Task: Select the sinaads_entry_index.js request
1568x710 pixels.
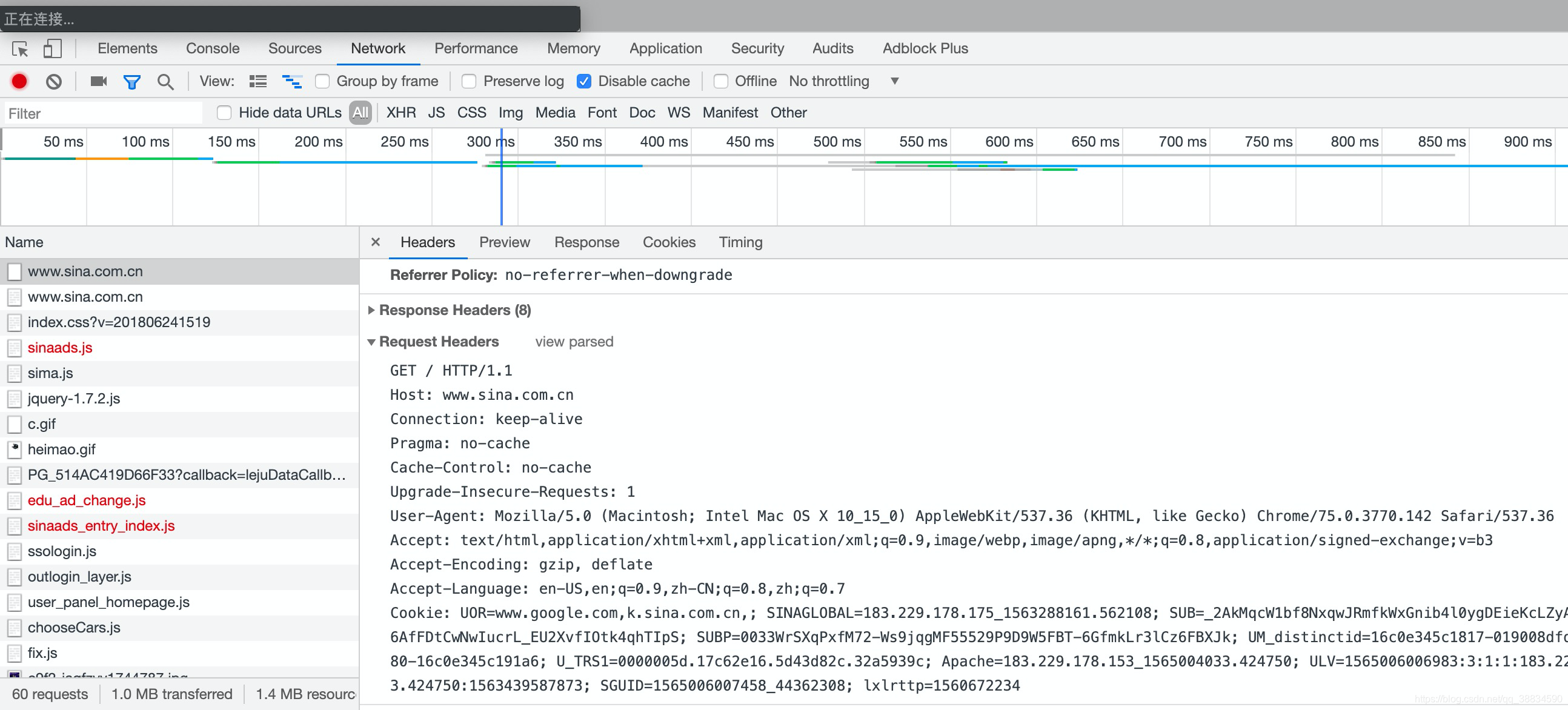Action: pyautogui.click(x=179, y=526)
